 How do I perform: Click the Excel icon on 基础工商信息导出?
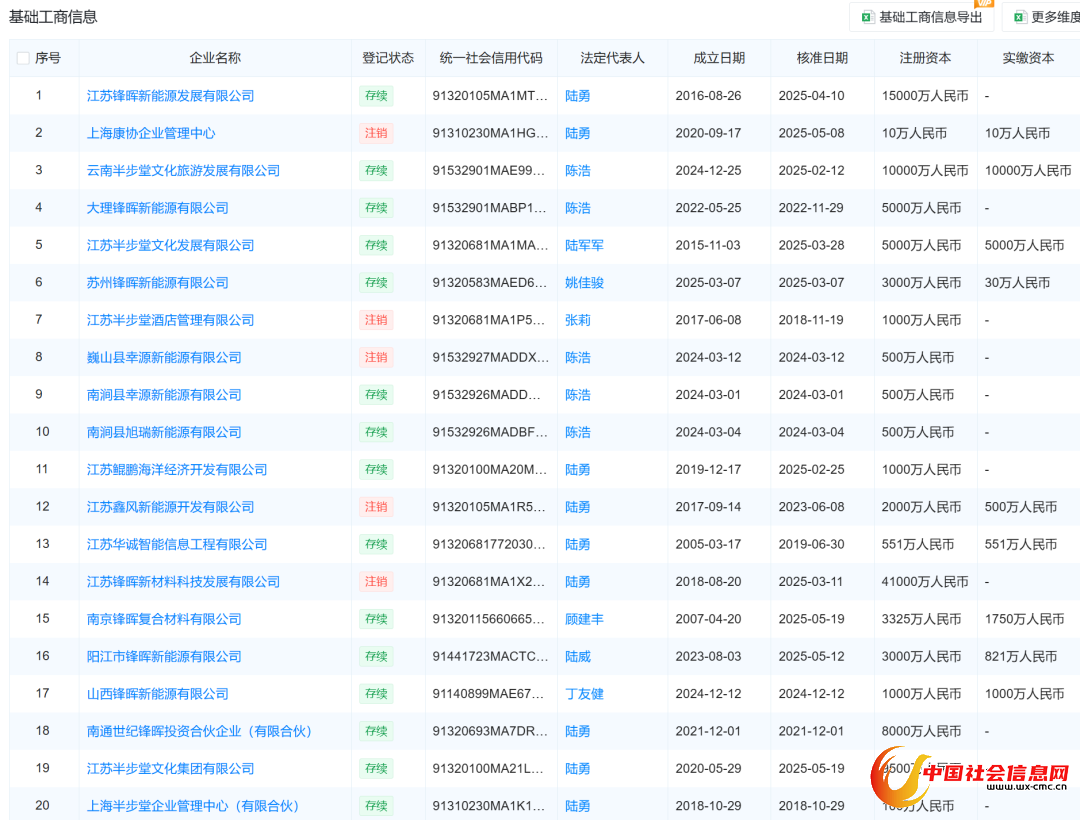tap(868, 17)
